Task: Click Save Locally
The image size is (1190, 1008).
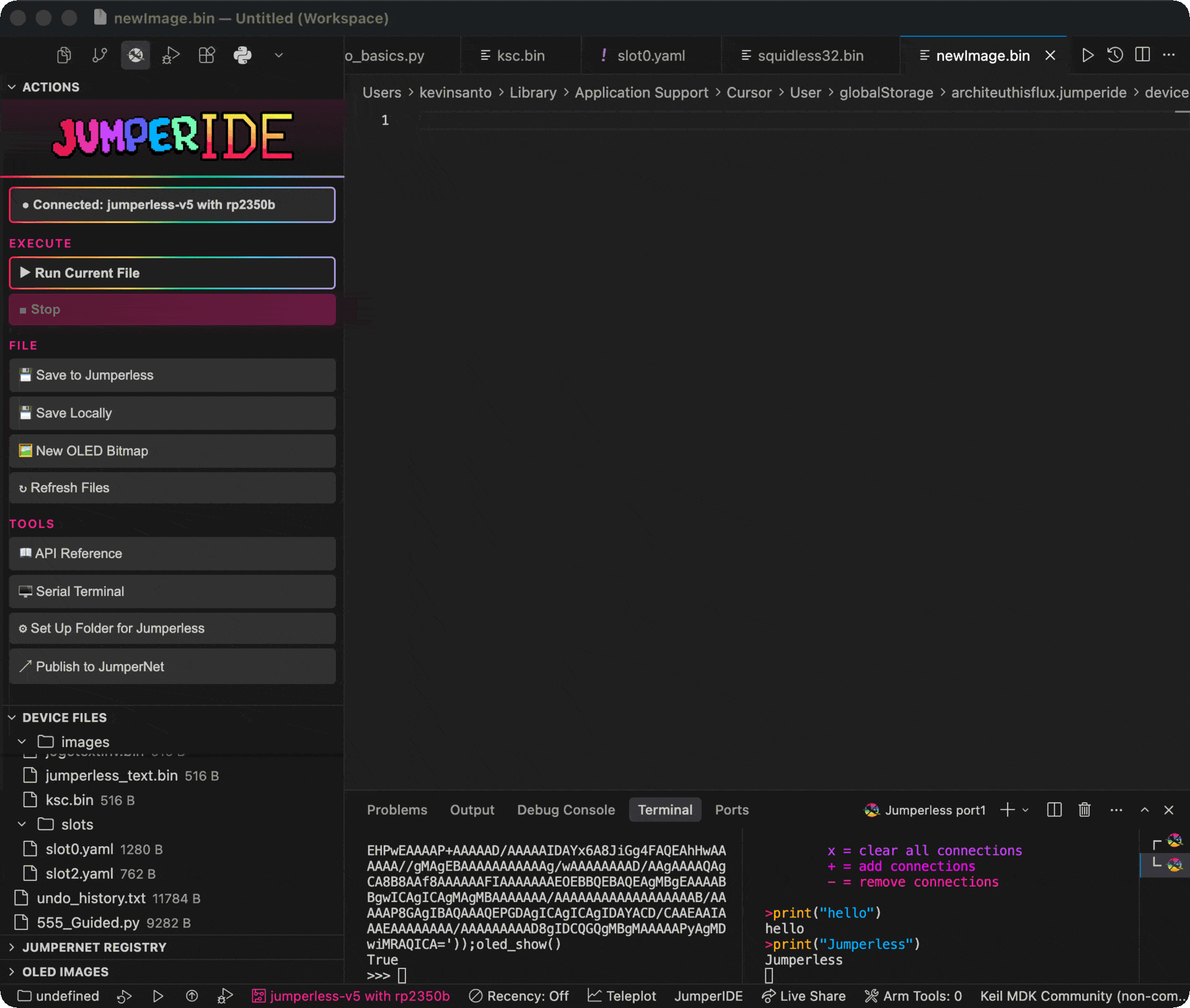Action: (172, 413)
